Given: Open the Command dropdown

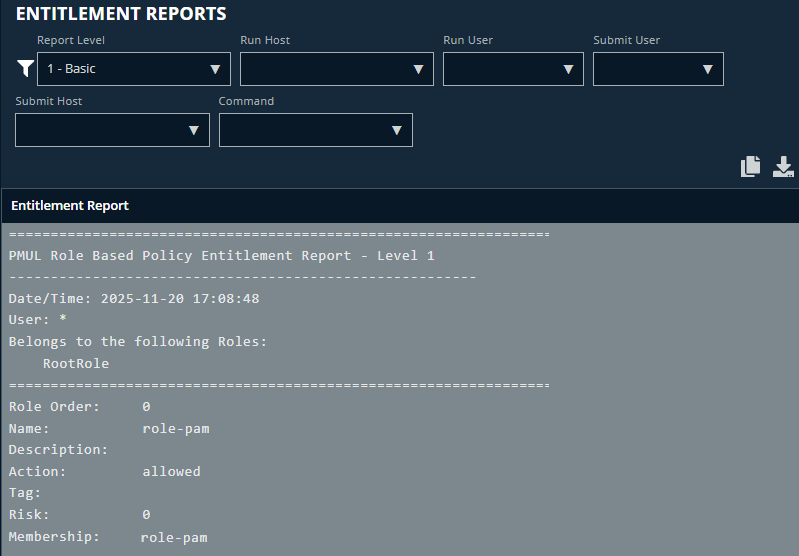Looking at the screenshot, I should coord(316,130).
